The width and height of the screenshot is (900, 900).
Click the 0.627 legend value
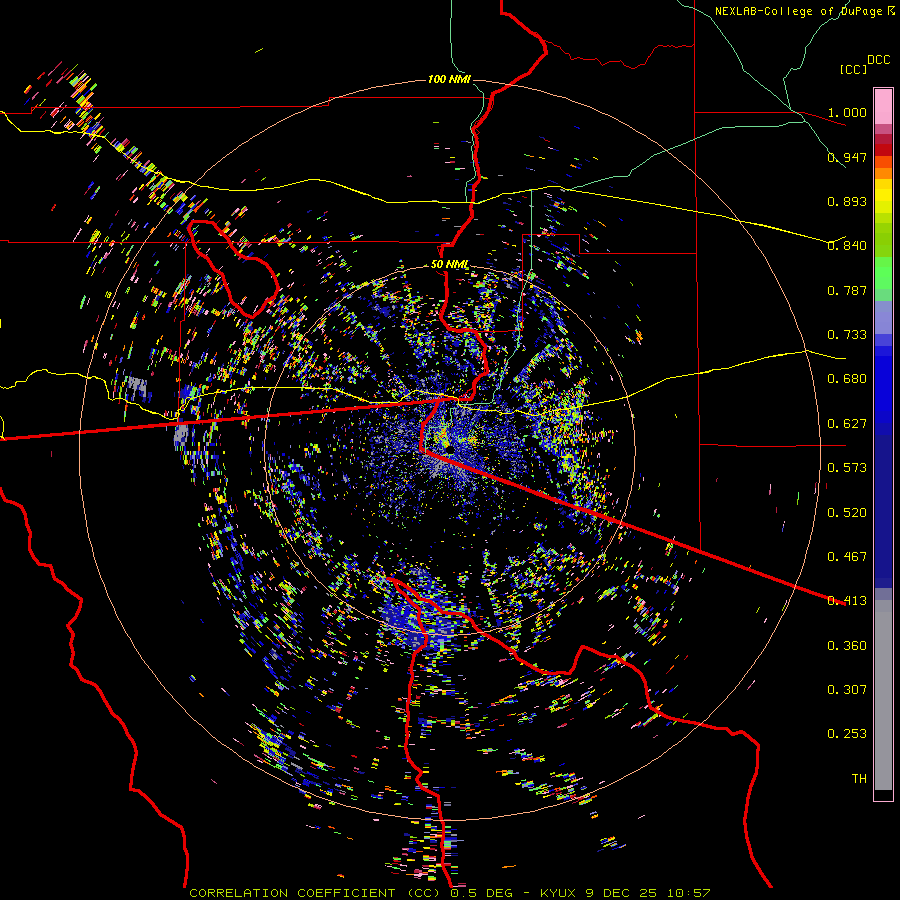tap(847, 424)
